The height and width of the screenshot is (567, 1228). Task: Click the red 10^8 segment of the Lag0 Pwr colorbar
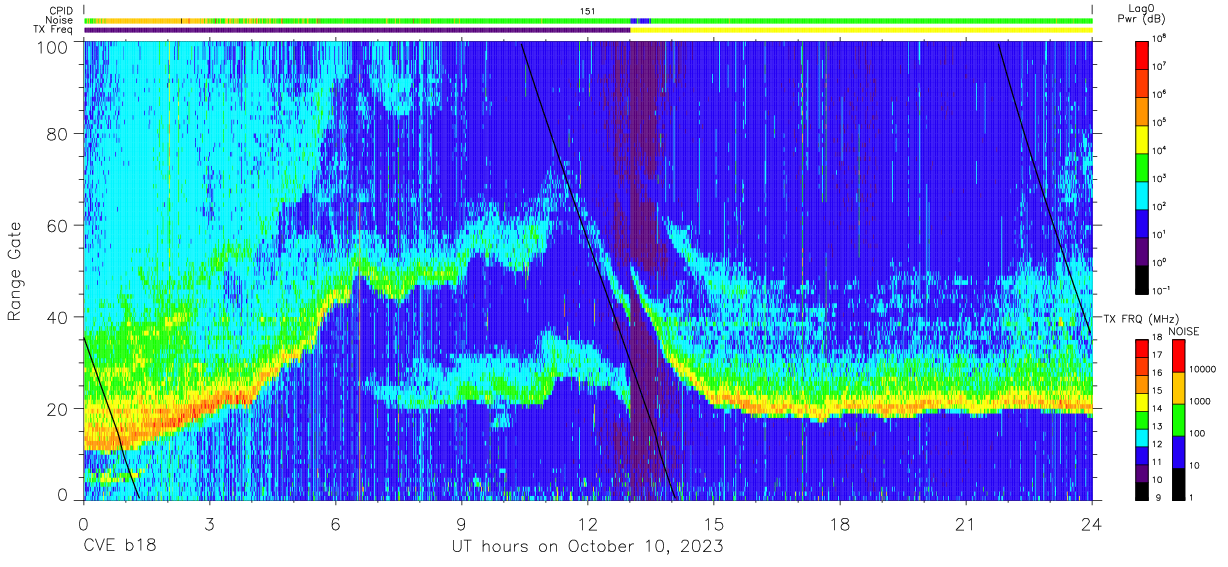[x=1141, y=53]
